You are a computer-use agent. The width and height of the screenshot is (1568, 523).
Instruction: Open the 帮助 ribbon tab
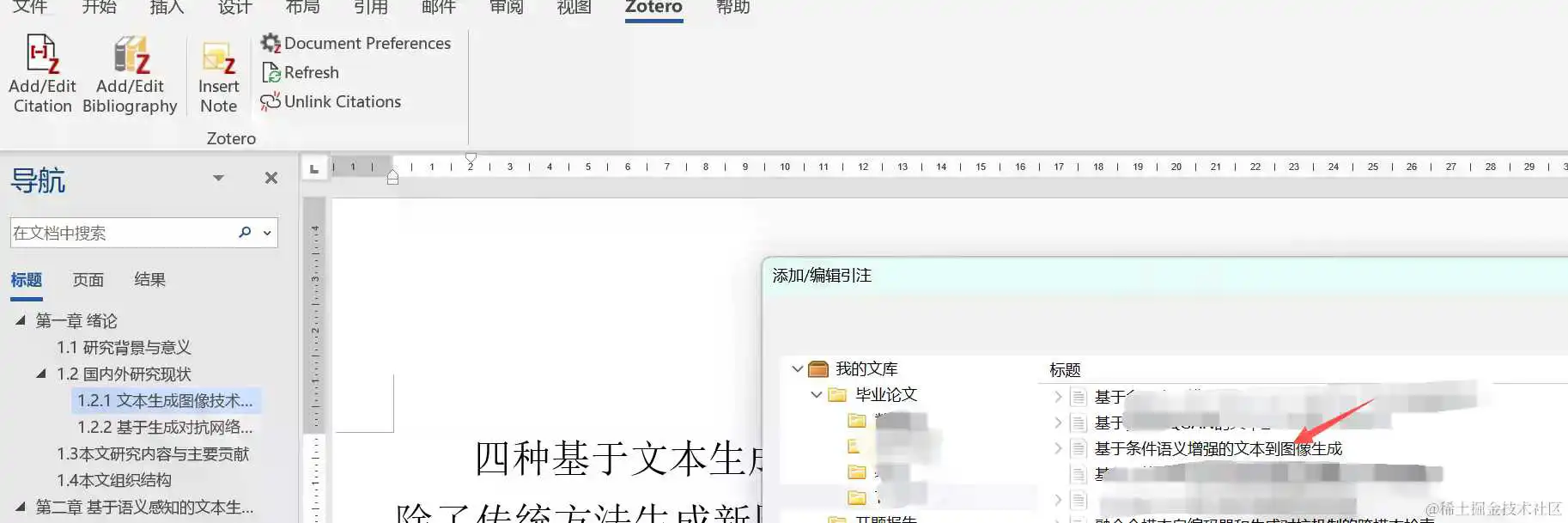732,8
